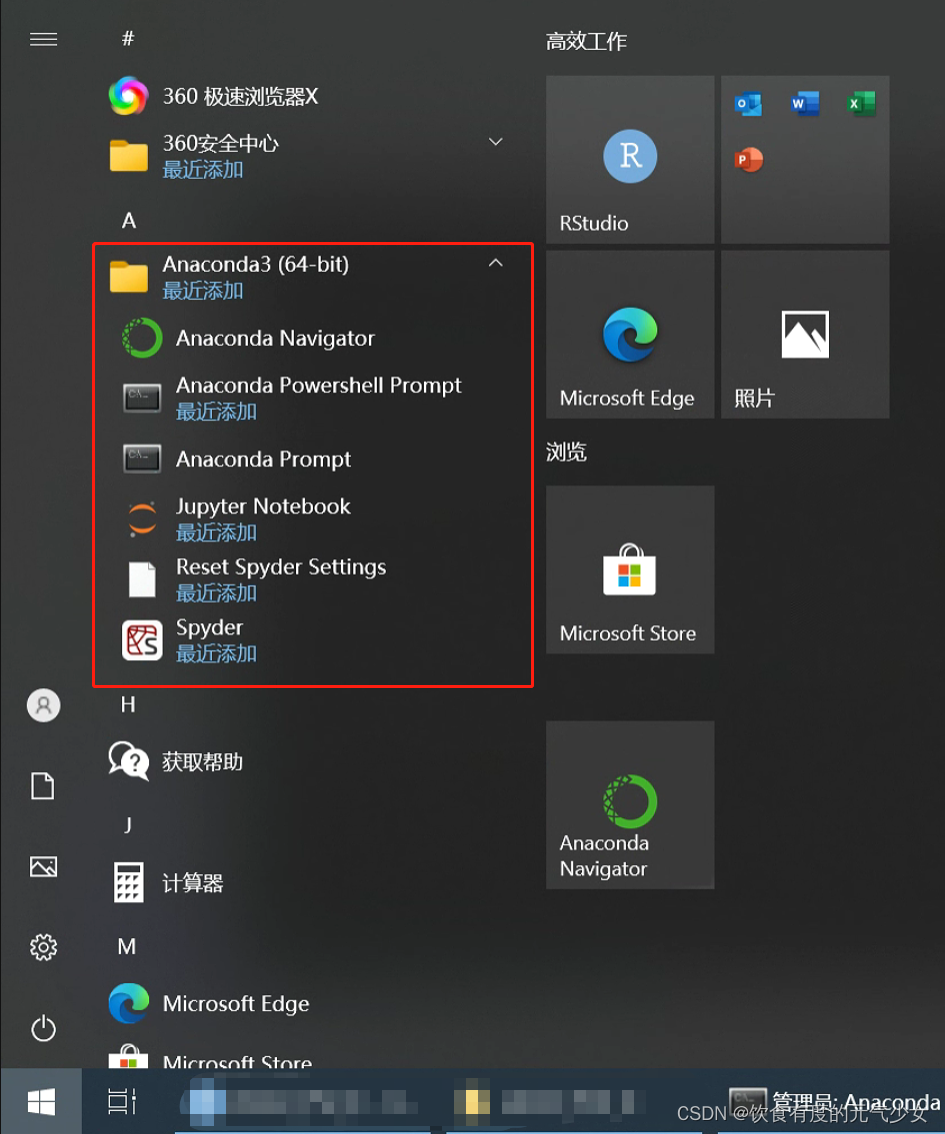
Task: Open the Anaconda Navigator pinned tile
Action: pyautogui.click(x=630, y=805)
